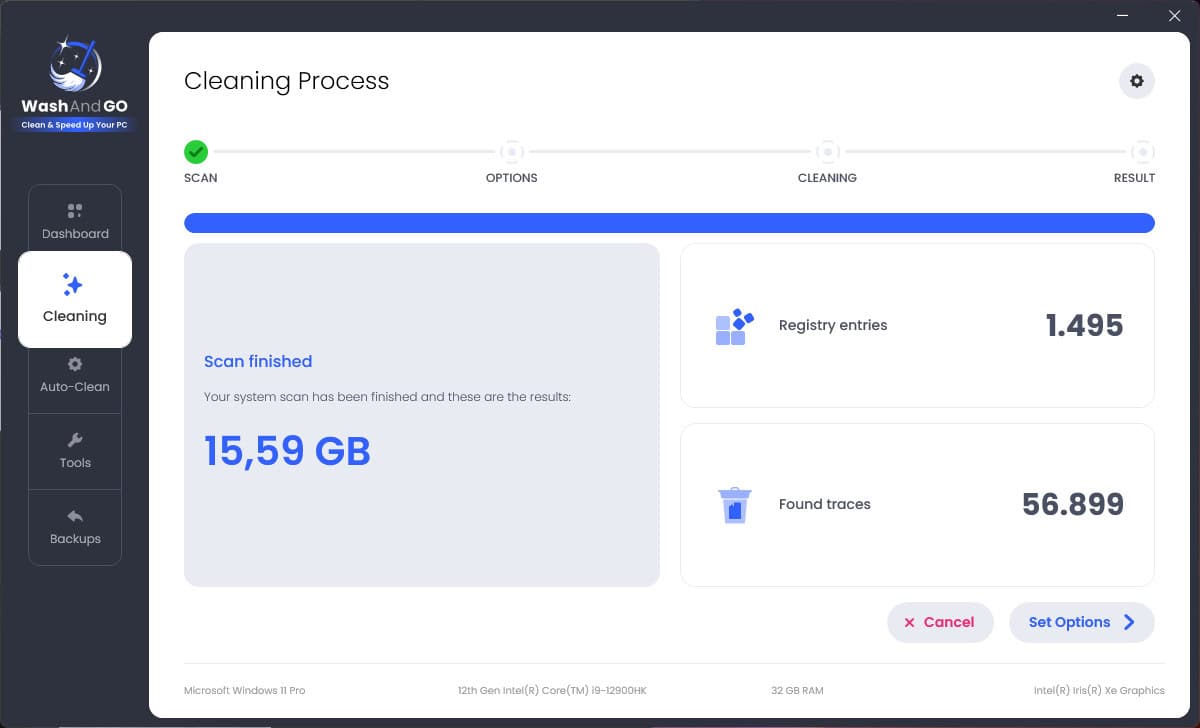Click the Found traces count 56.899

click(x=1072, y=505)
